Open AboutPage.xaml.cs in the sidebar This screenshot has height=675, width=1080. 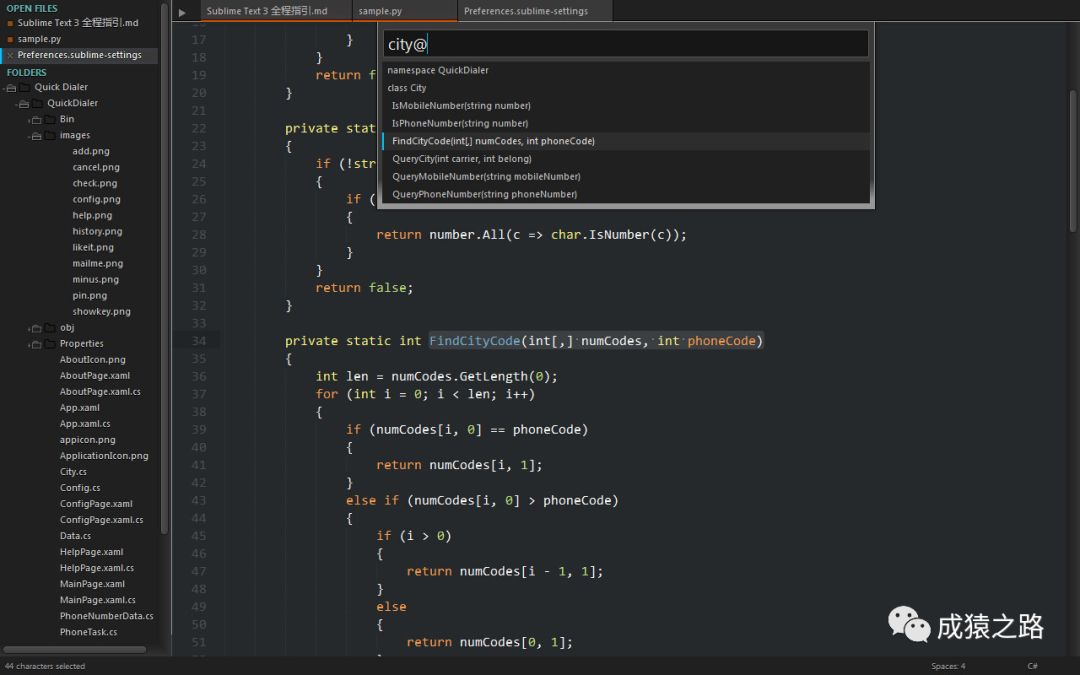[x=100, y=392]
